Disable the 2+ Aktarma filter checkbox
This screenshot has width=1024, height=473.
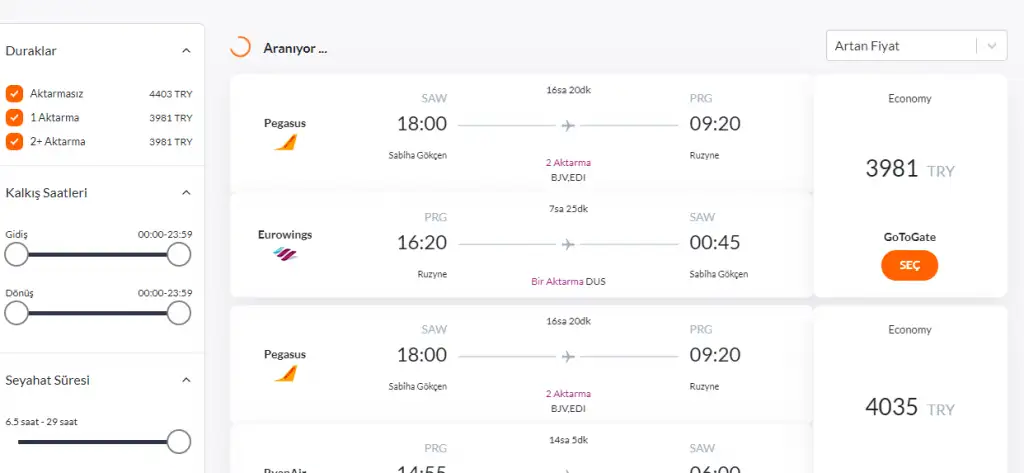(14, 142)
